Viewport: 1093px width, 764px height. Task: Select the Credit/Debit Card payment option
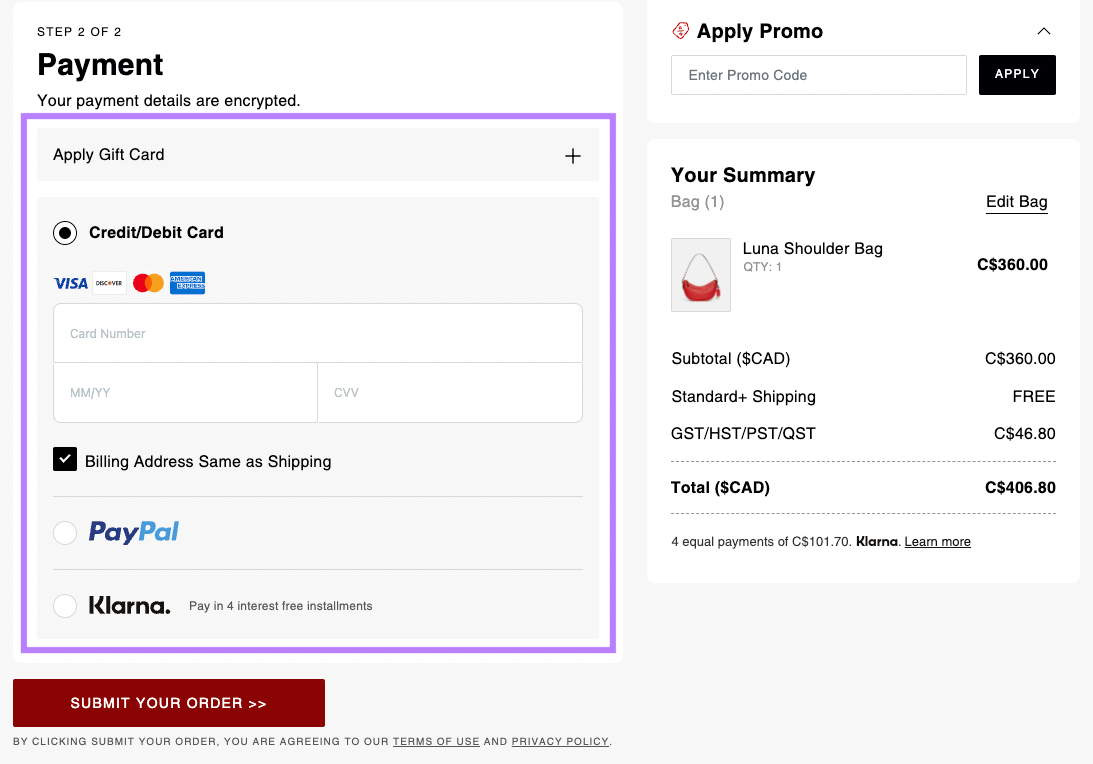pos(65,232)
